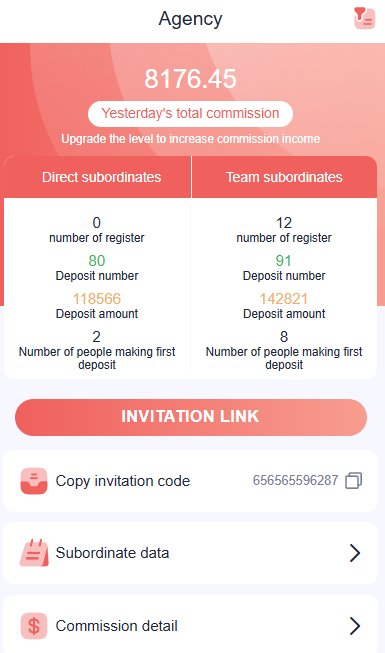Click team Deposit amount value 142821
The image size is (385, 653).
(x=284, y=299)
